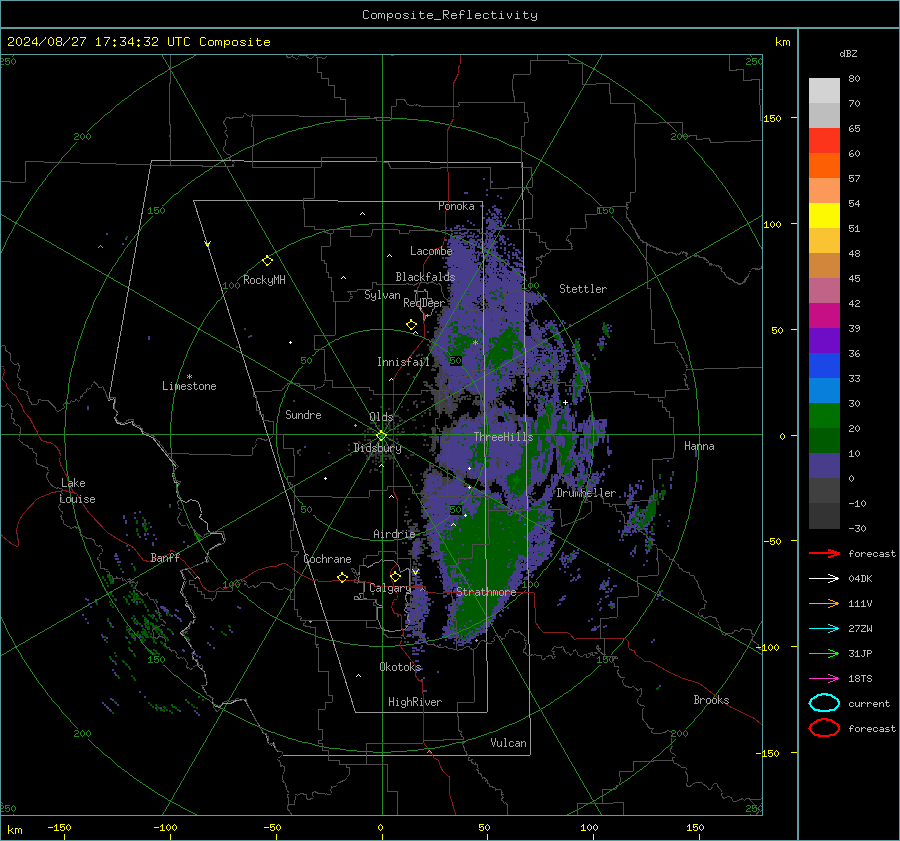Pick the bright green 30-20 dBZ swatch

click(824, 416)
